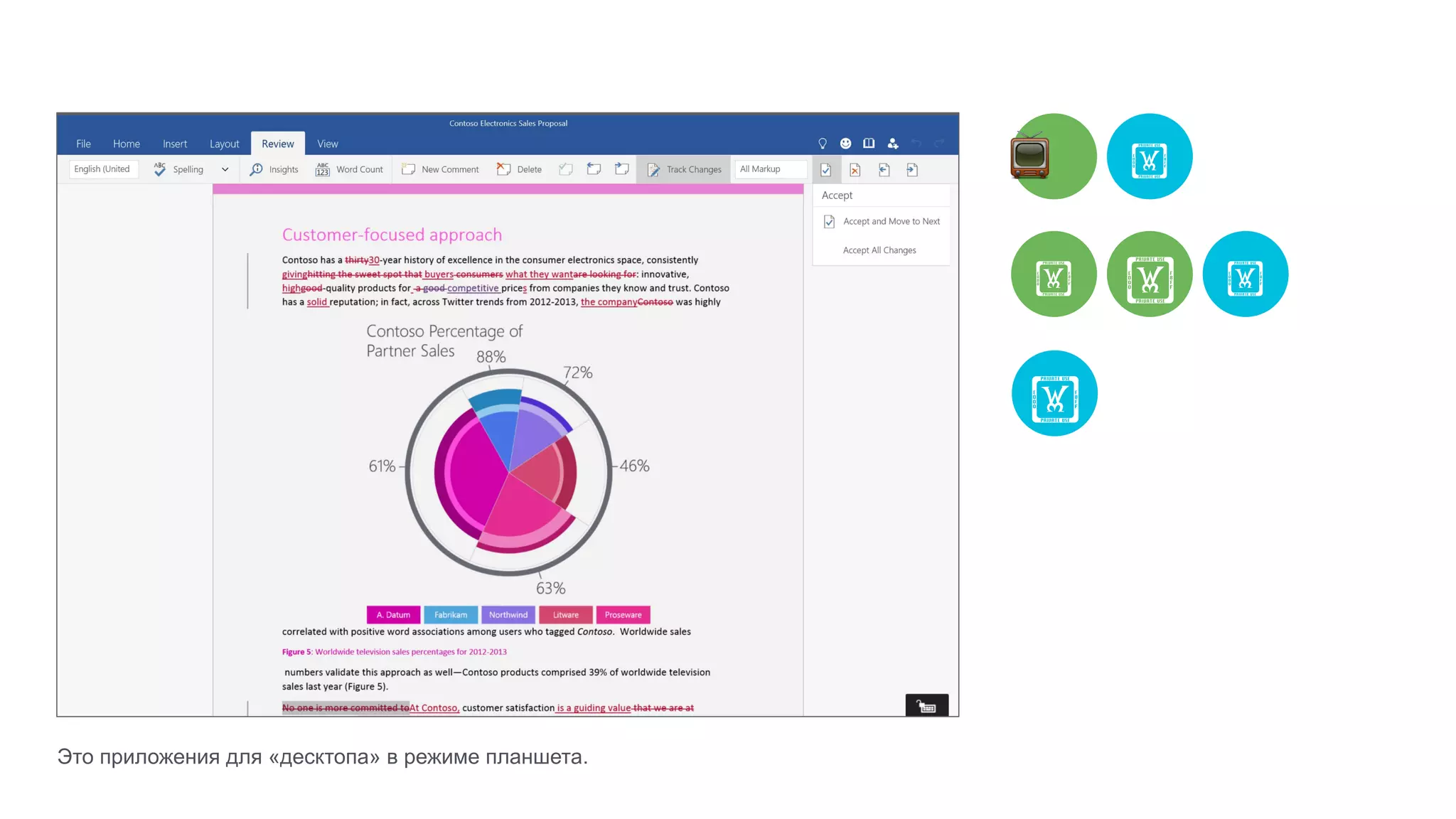Choose Accept All Changes
This screenshot has height=819, width=1456.
coord(879,250)
